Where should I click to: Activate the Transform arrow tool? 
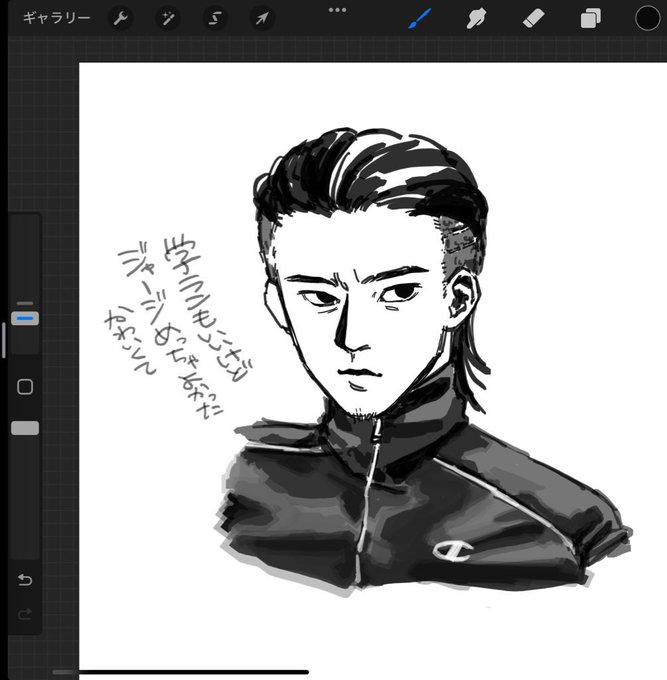(262, 19)
